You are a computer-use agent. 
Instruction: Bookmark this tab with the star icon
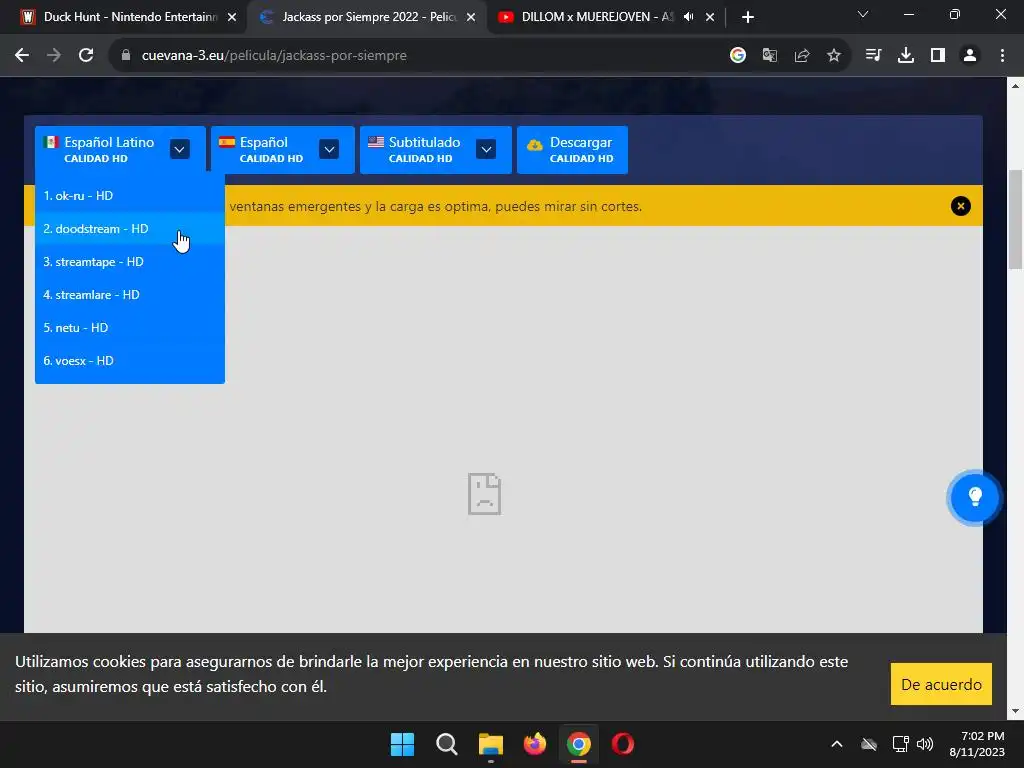834,56
